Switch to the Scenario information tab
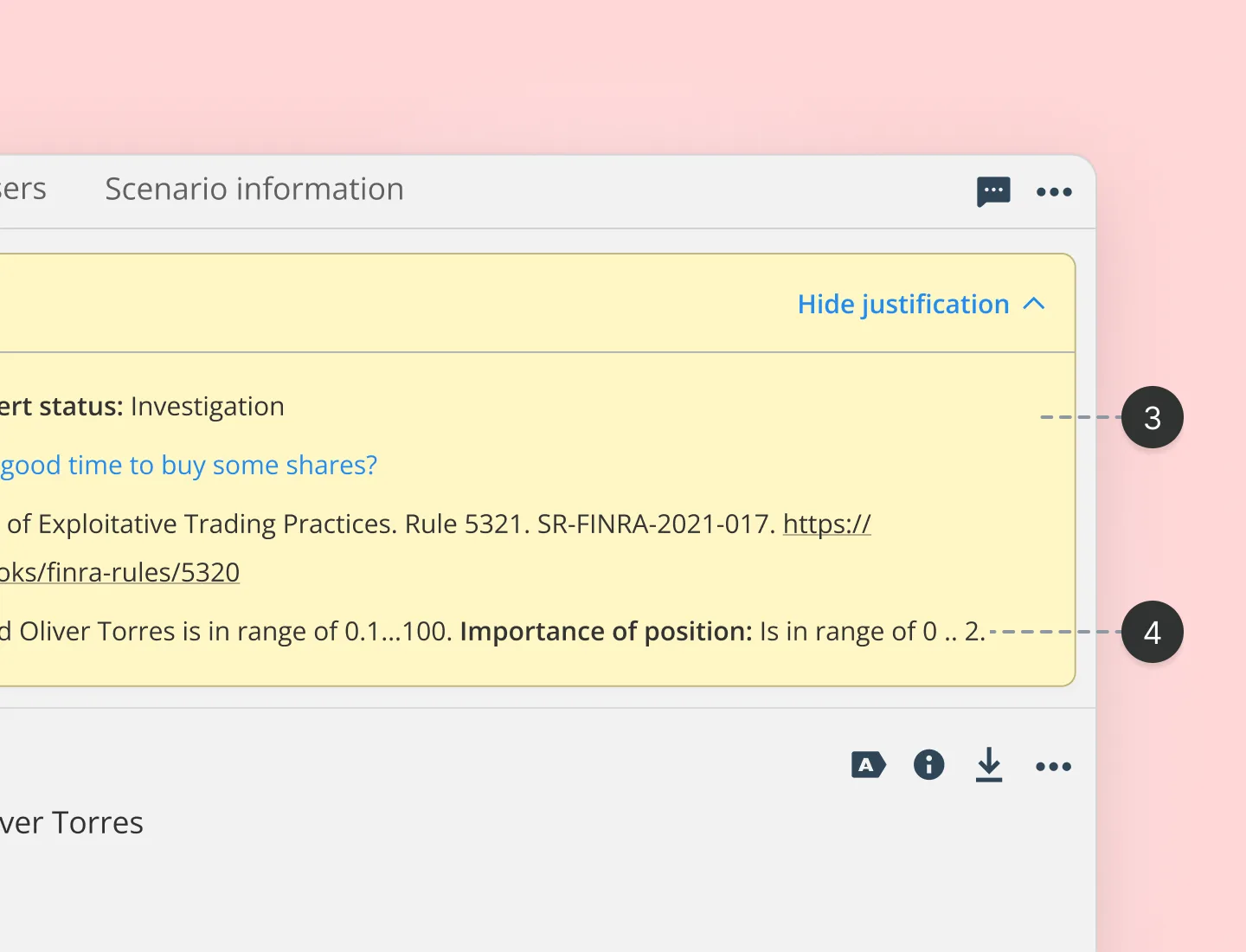 coord(254,189)
